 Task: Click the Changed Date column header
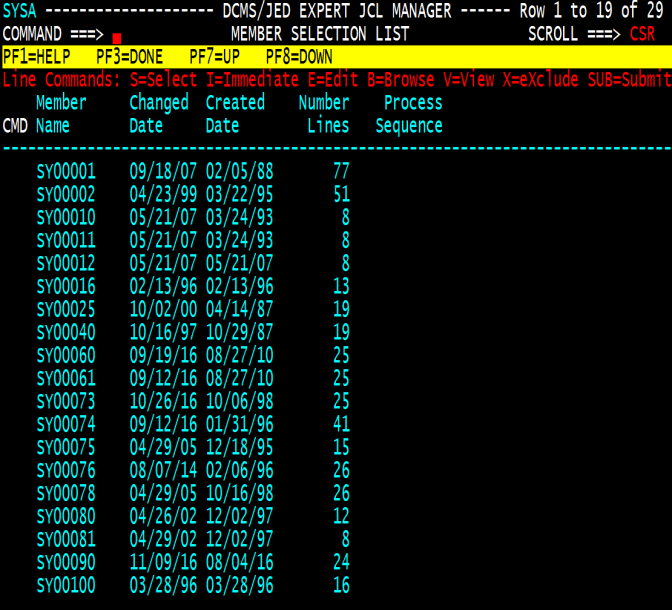[x=159, y=114]
